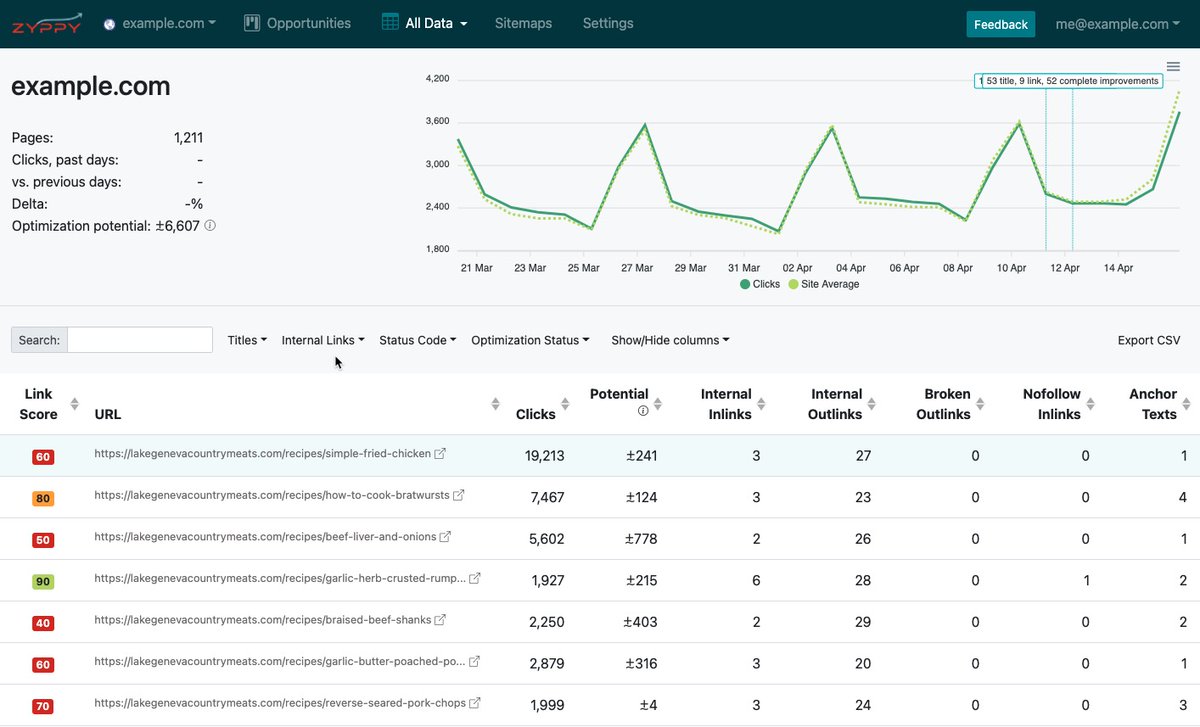This screenshot has height=727, width=1200.
Task: Toggle the Site Average chart legend entry
Action: (x=824, y=284)
